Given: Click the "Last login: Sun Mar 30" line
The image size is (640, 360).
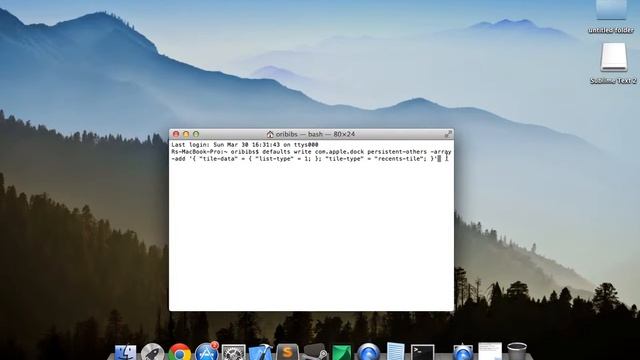Looking at the screenshot, I should click(244, 144).
